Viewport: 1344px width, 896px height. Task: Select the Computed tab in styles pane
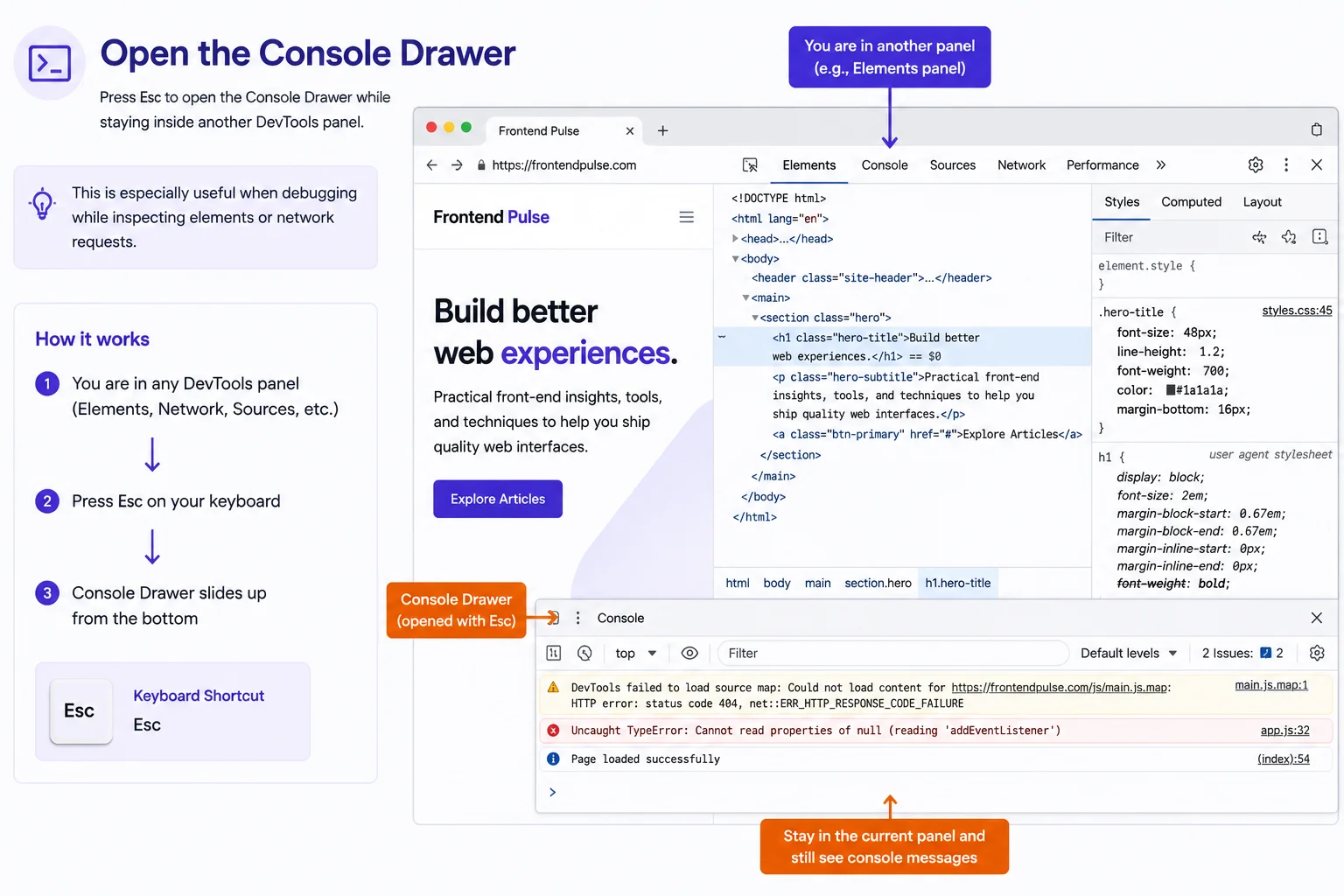pos(1191,201)
